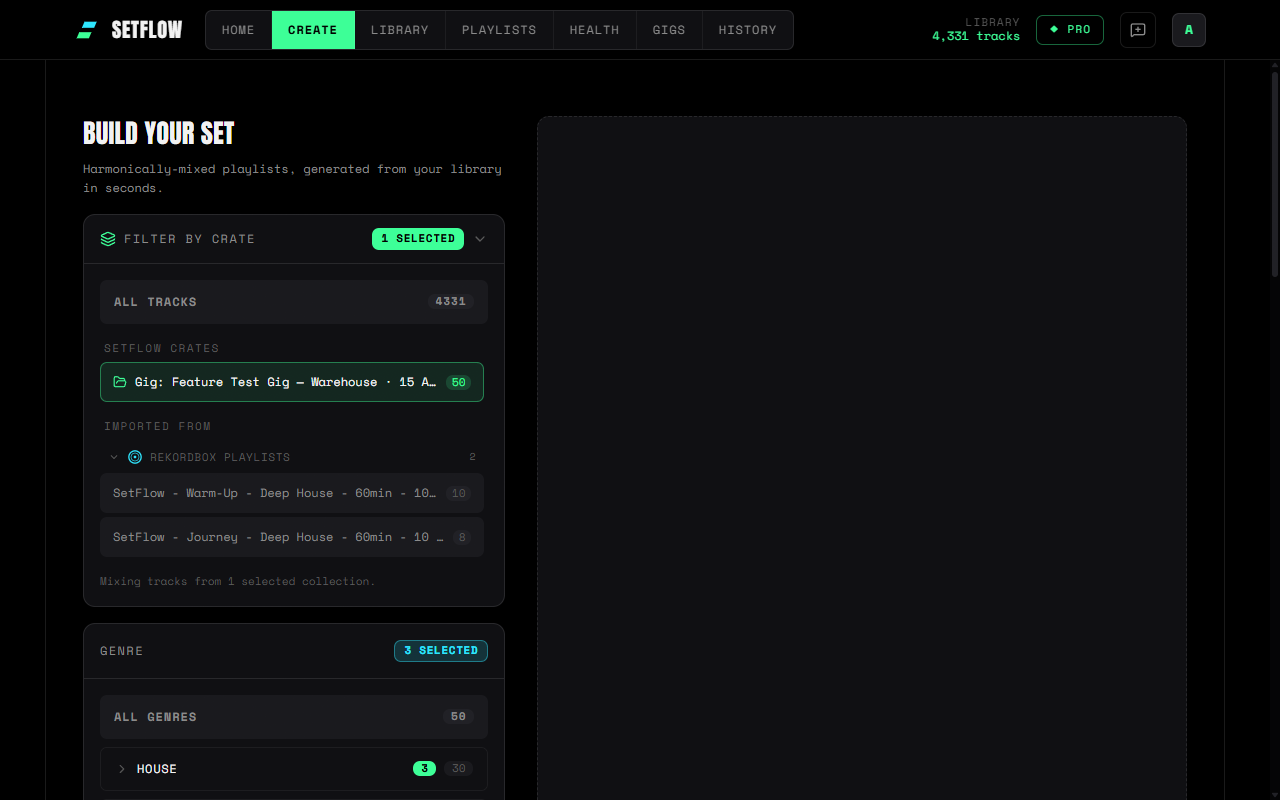
Task: Open the feedback message icon in header
Action: click(1138, 30)
